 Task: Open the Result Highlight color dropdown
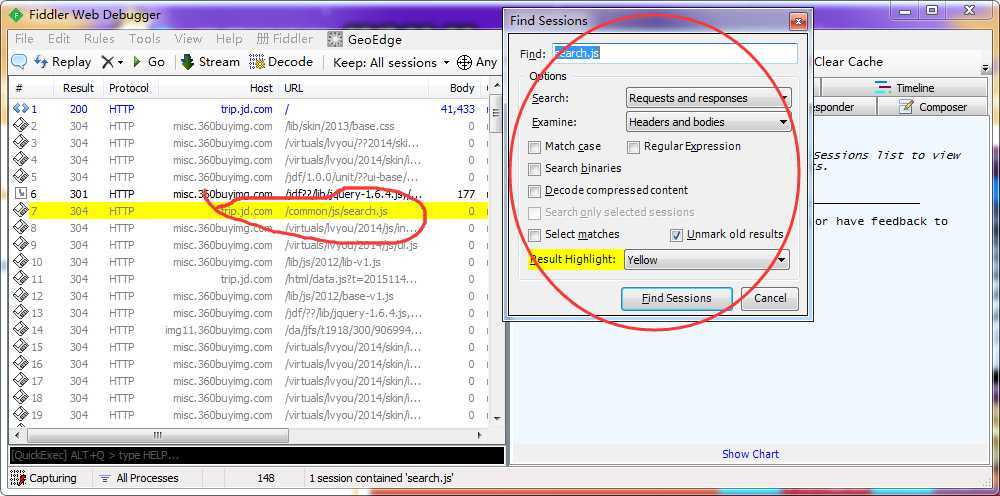tap(707, 259)
